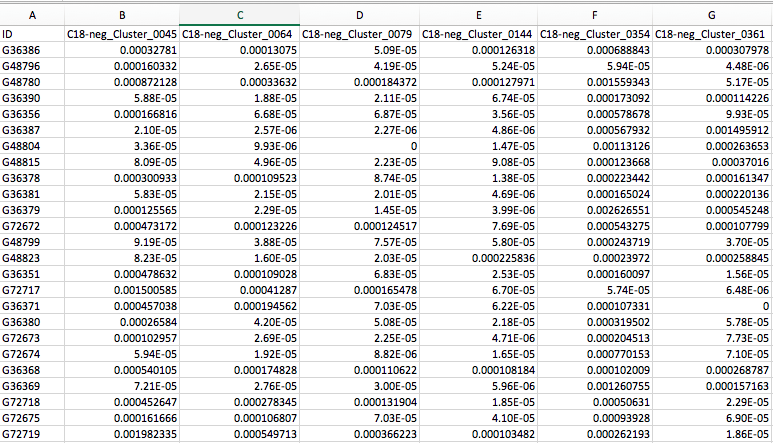Click the 0 cell in G36371 row
The width and height of the screenshot is (773, 443).
tap(712, 306)
